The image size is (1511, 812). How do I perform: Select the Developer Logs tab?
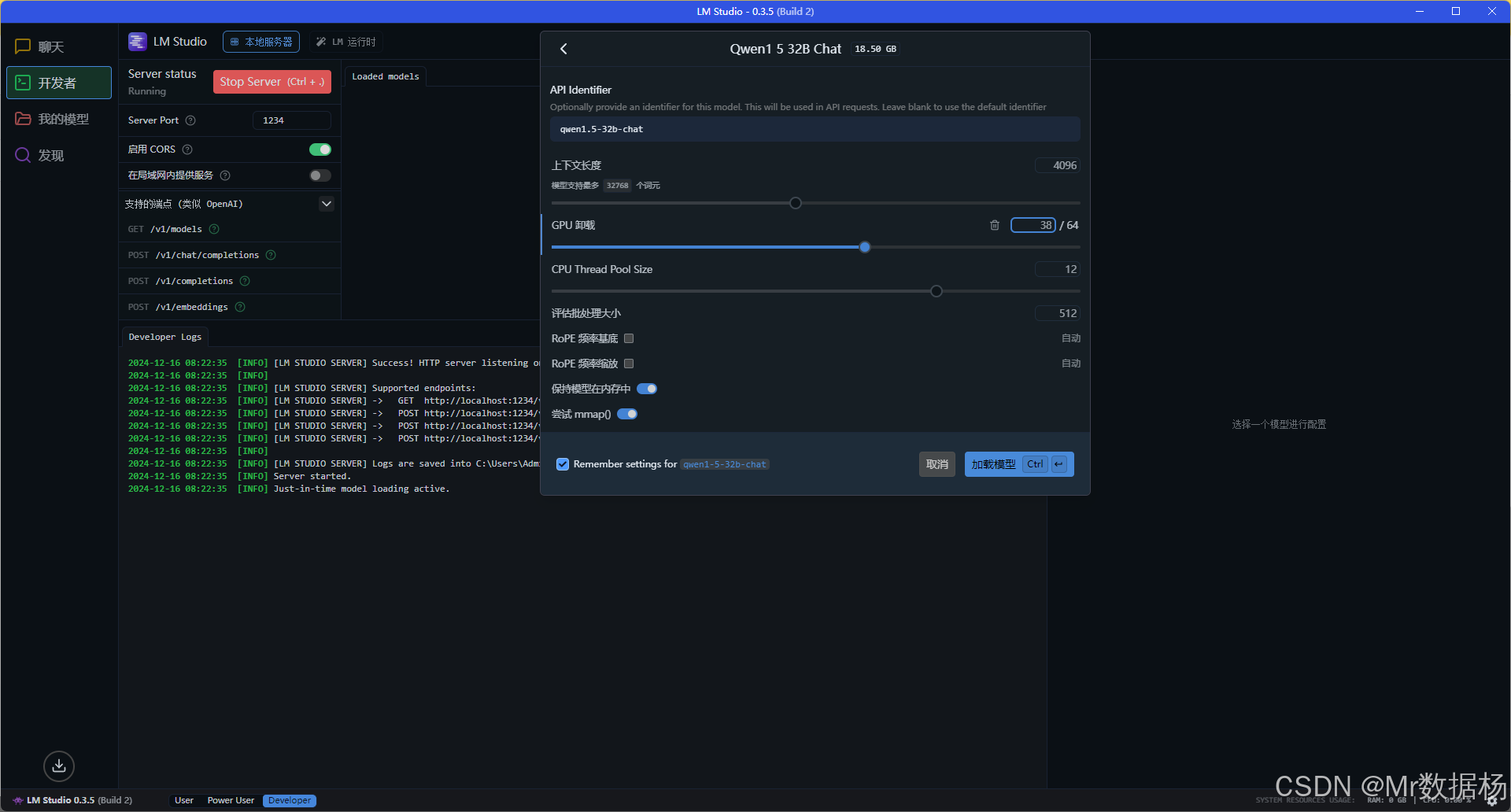165,337
